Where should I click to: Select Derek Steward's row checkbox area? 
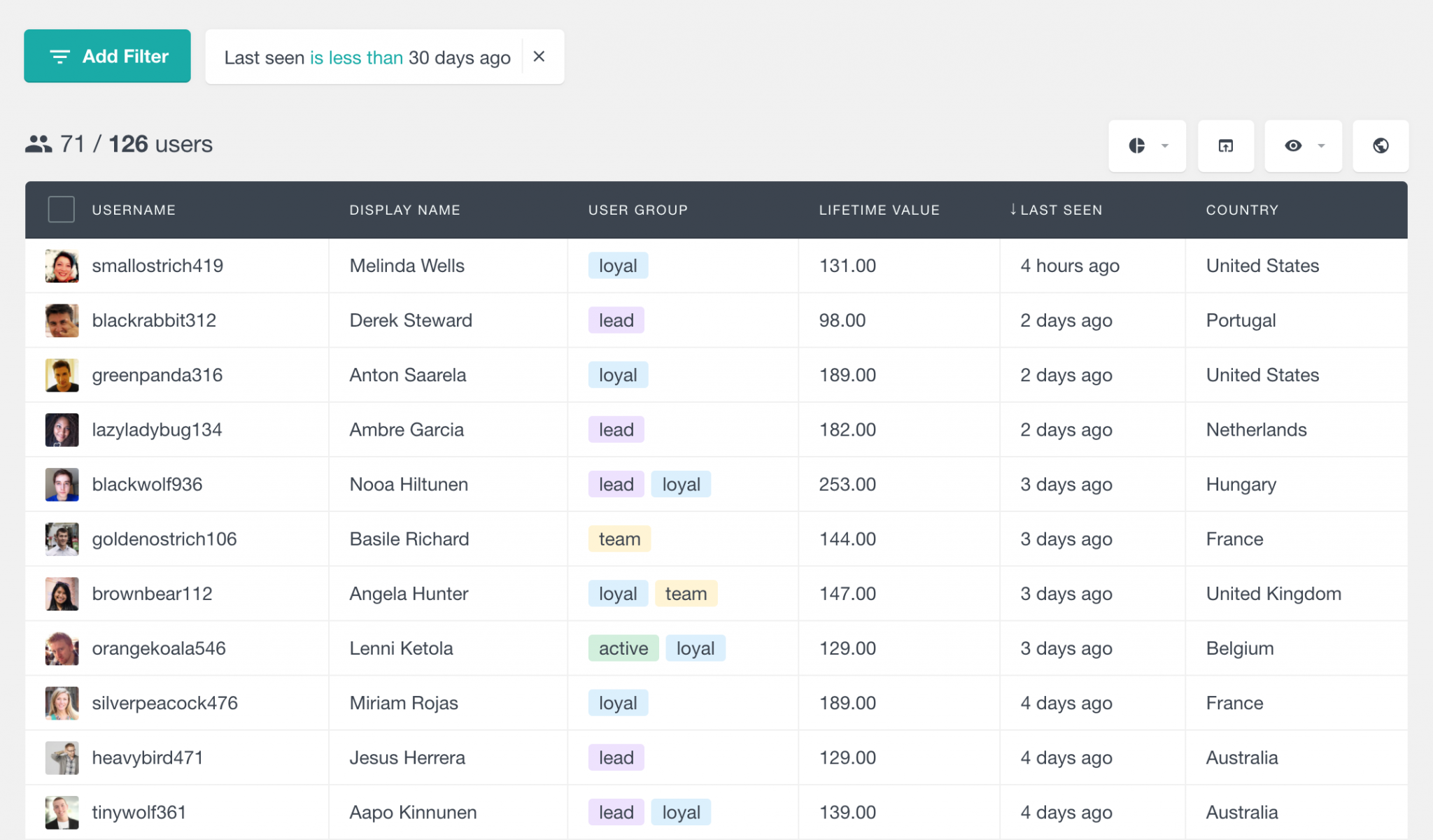[62, 320]
